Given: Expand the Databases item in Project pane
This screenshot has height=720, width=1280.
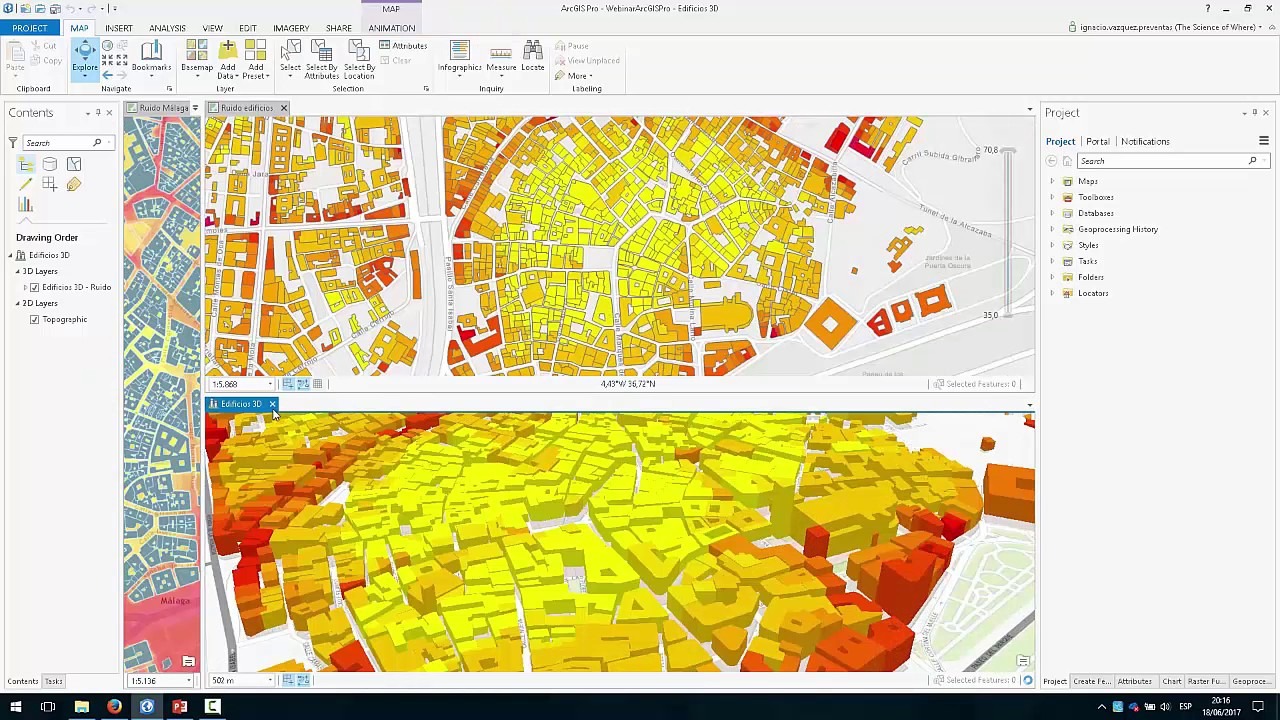Looking at the screenshot, I should (x=1052, y=214).
